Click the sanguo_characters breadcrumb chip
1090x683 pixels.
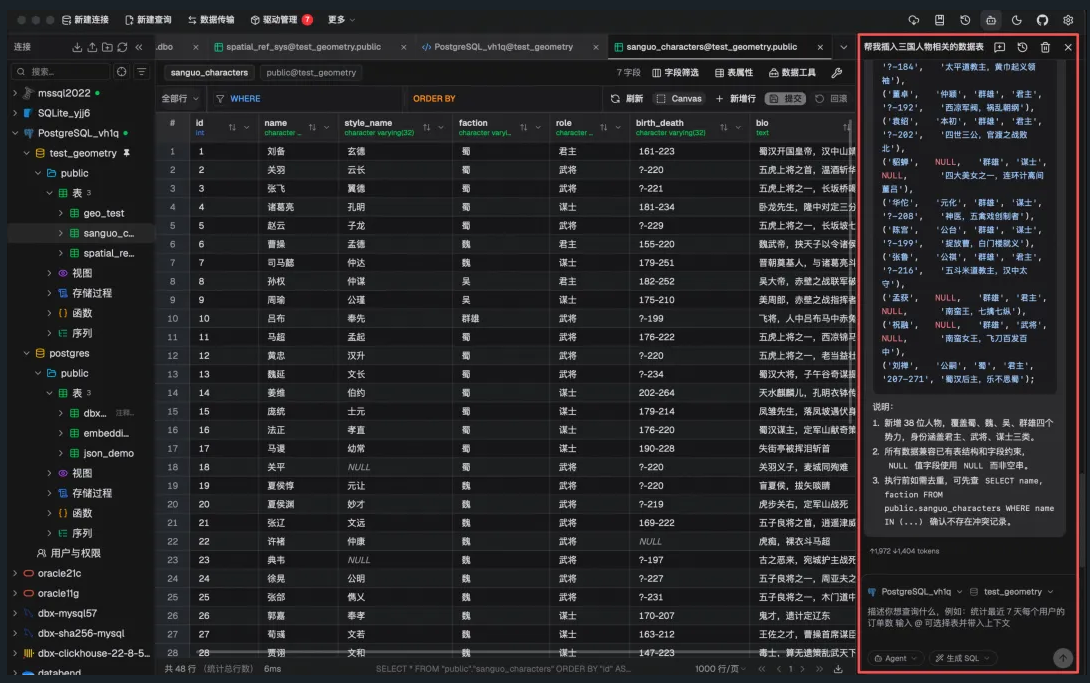coord(209,72)
